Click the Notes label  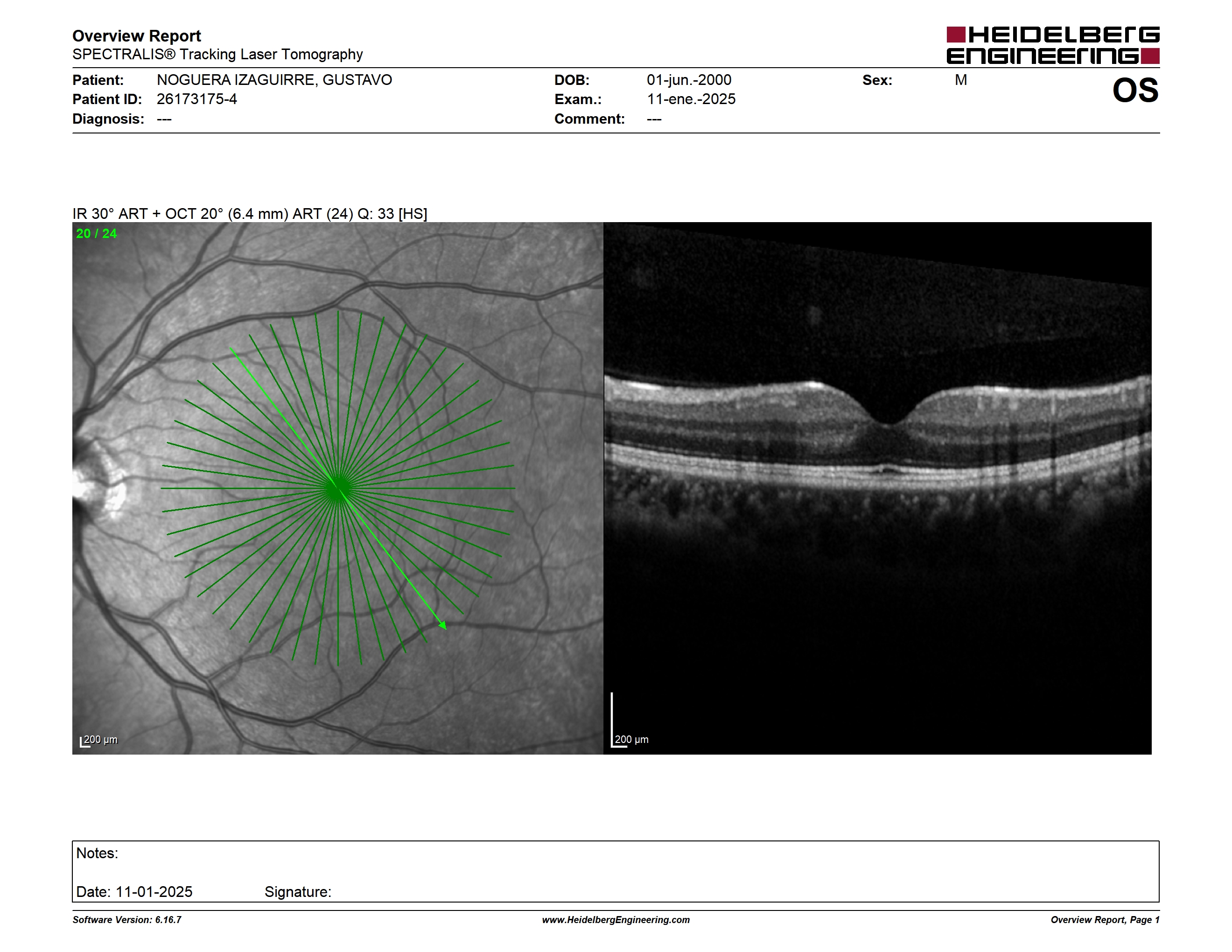[x=97, y=854]
